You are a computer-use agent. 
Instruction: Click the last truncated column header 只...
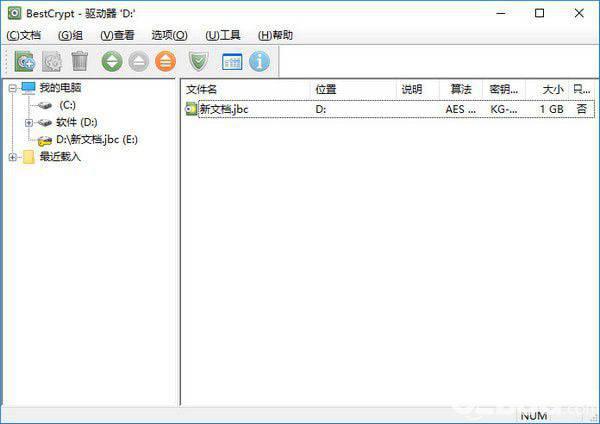click(582, 89)
